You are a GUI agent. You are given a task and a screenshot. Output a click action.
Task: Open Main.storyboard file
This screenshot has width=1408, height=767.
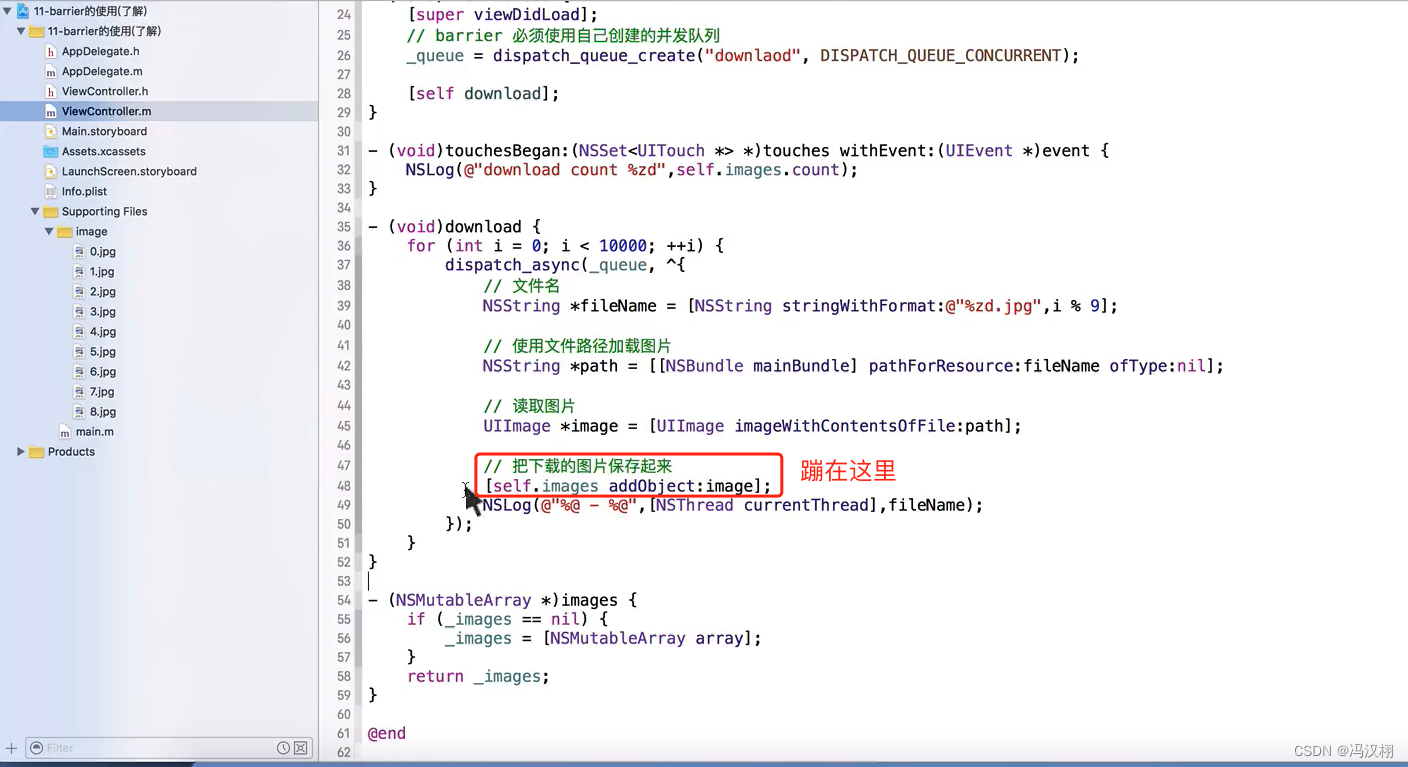(104, 131)
